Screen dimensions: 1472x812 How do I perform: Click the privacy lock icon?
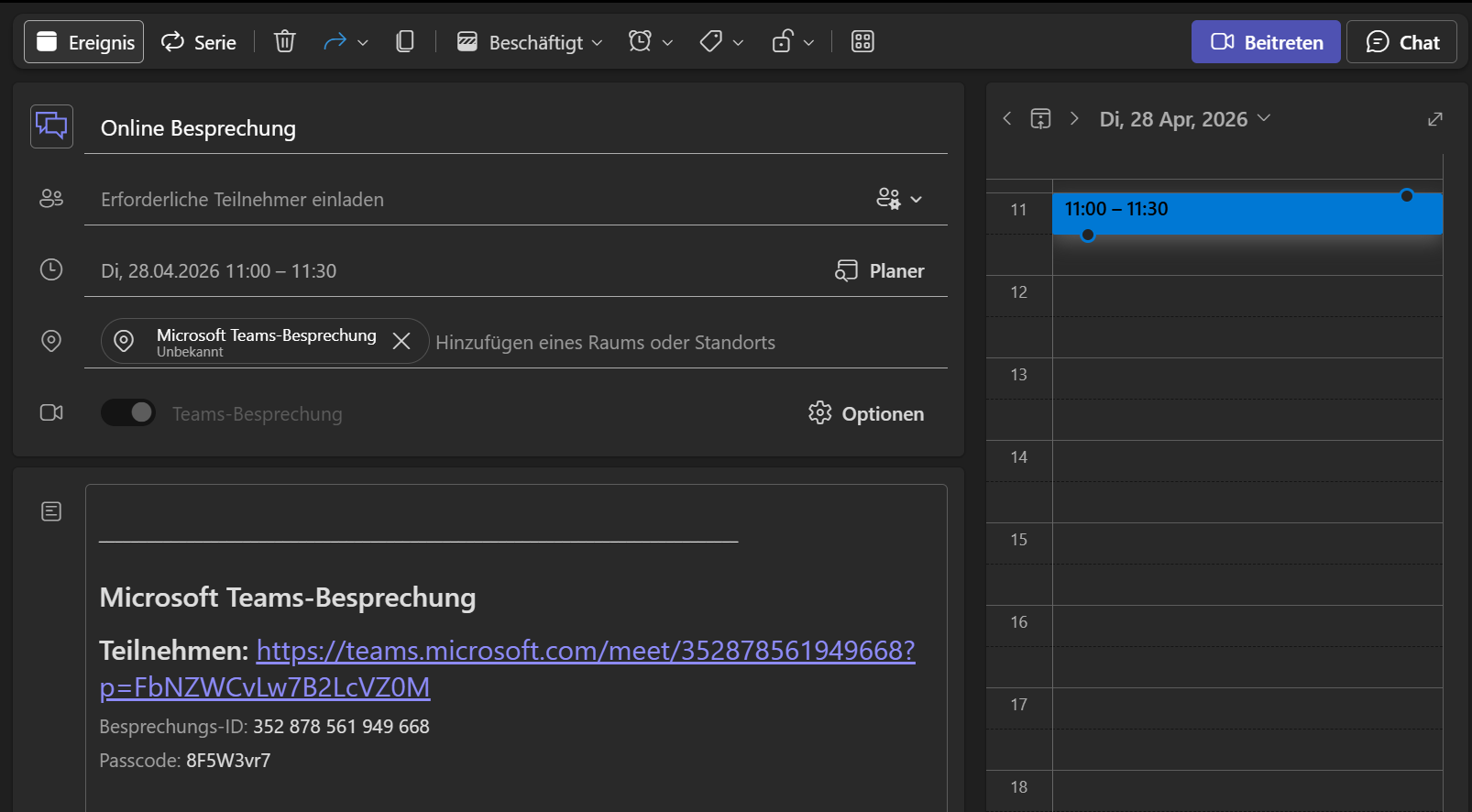tap(782, 41)
